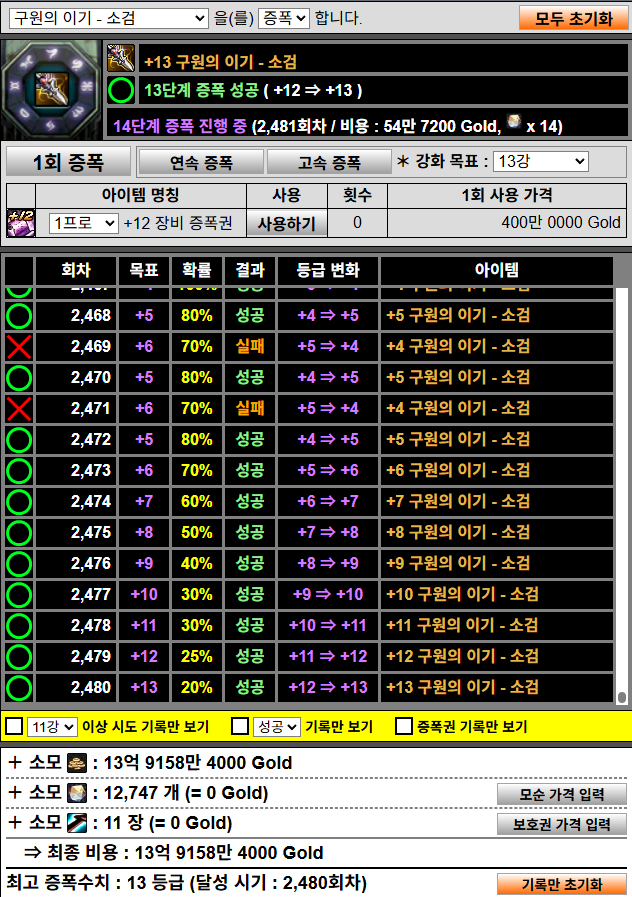Enable the 이상 시도 기록만 보기 checkbox

pos(14,727)
